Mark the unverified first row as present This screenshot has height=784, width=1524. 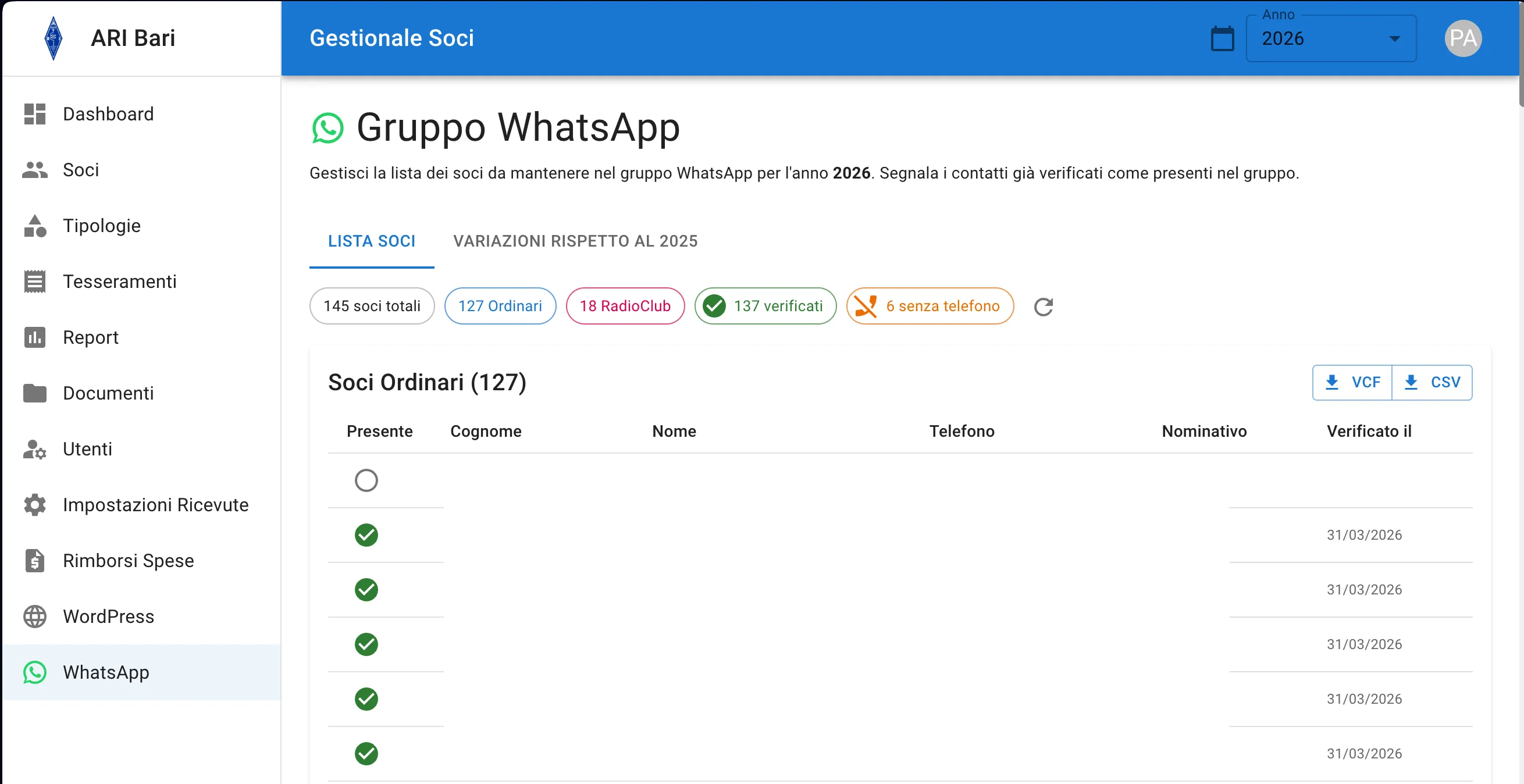(366, 480)
